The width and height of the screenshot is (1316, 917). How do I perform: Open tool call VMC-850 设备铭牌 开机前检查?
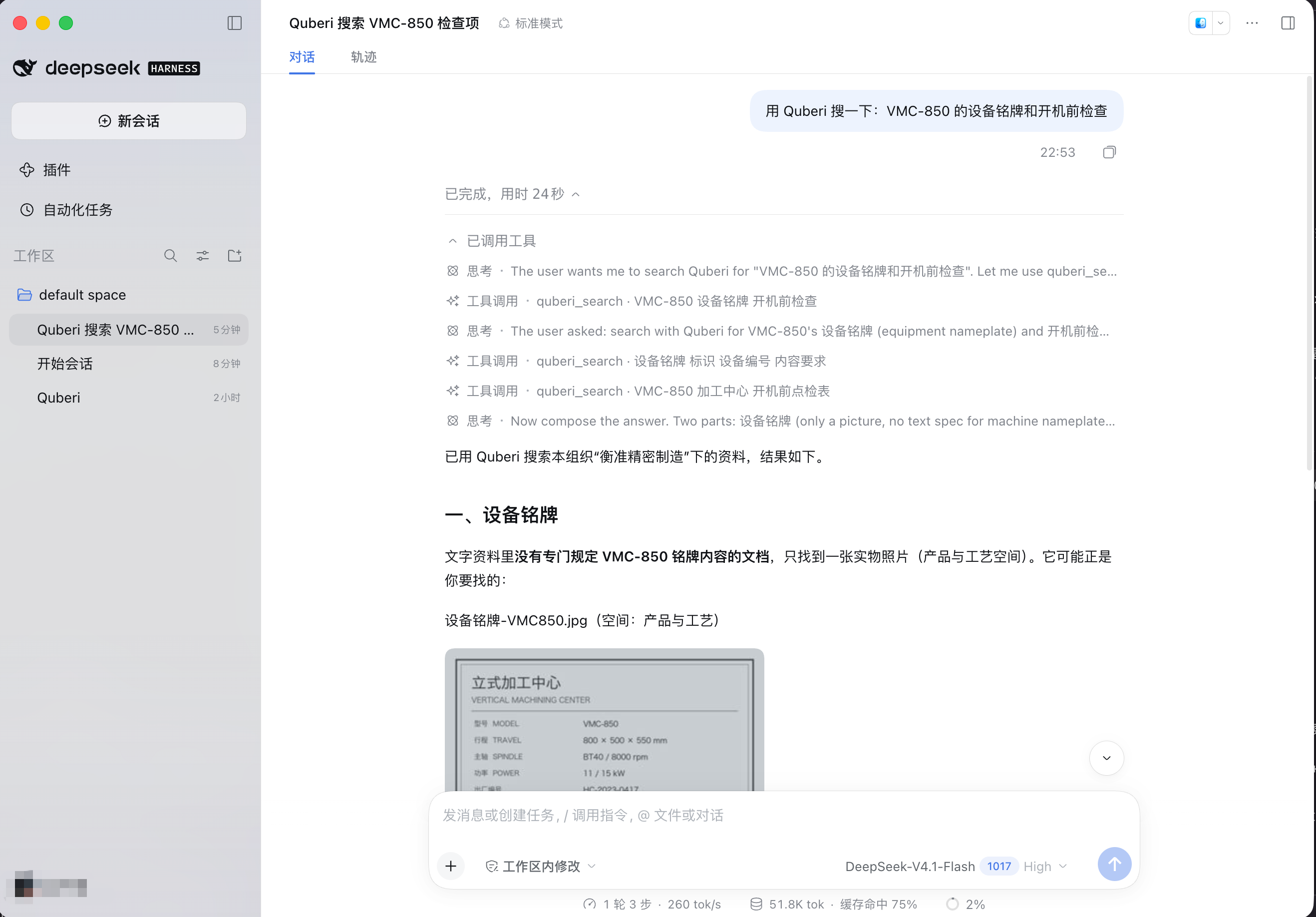point(632,301)
